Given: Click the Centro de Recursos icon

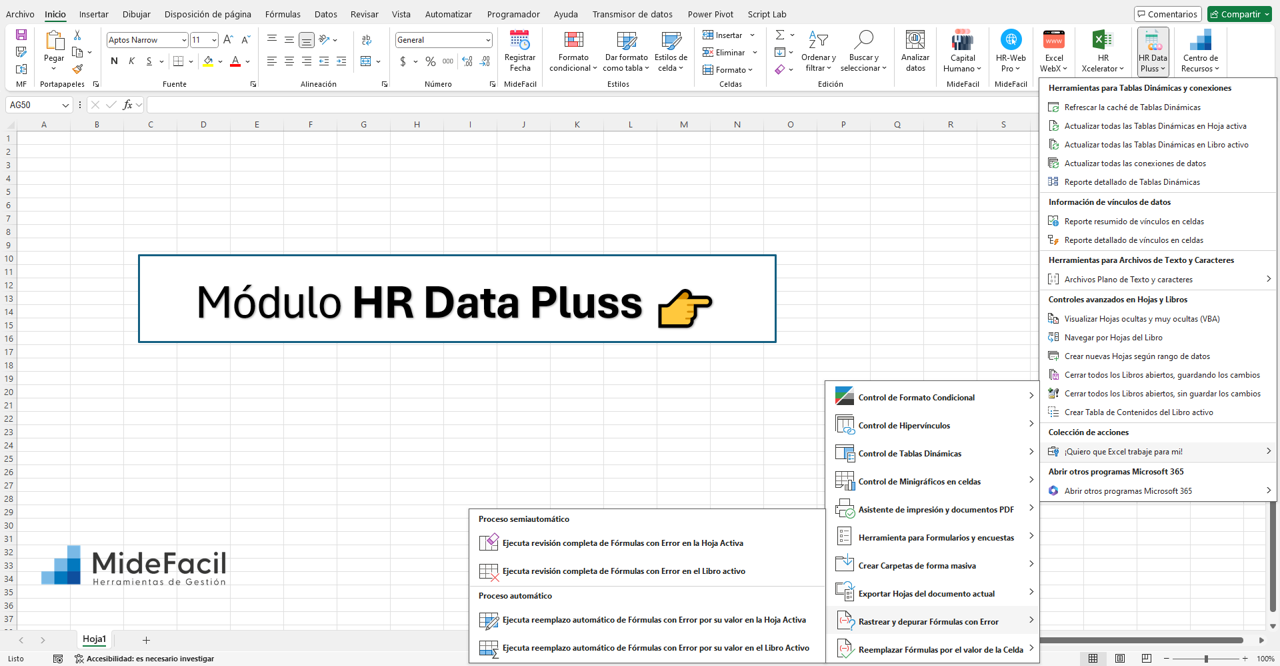Looking at the screenshot, I should pos(1200,40).
